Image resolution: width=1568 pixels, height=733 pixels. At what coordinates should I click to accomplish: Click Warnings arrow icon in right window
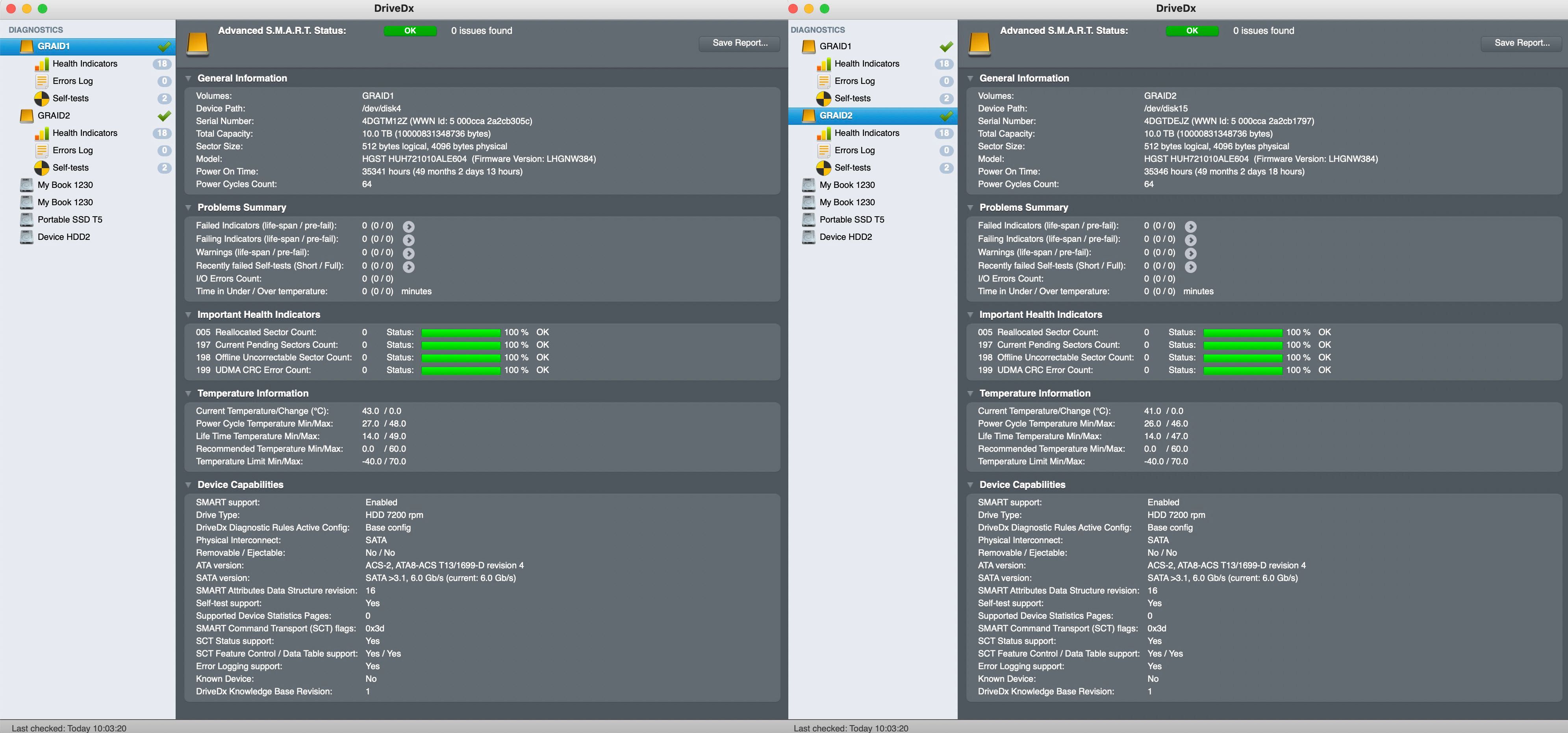(1191, 253)
